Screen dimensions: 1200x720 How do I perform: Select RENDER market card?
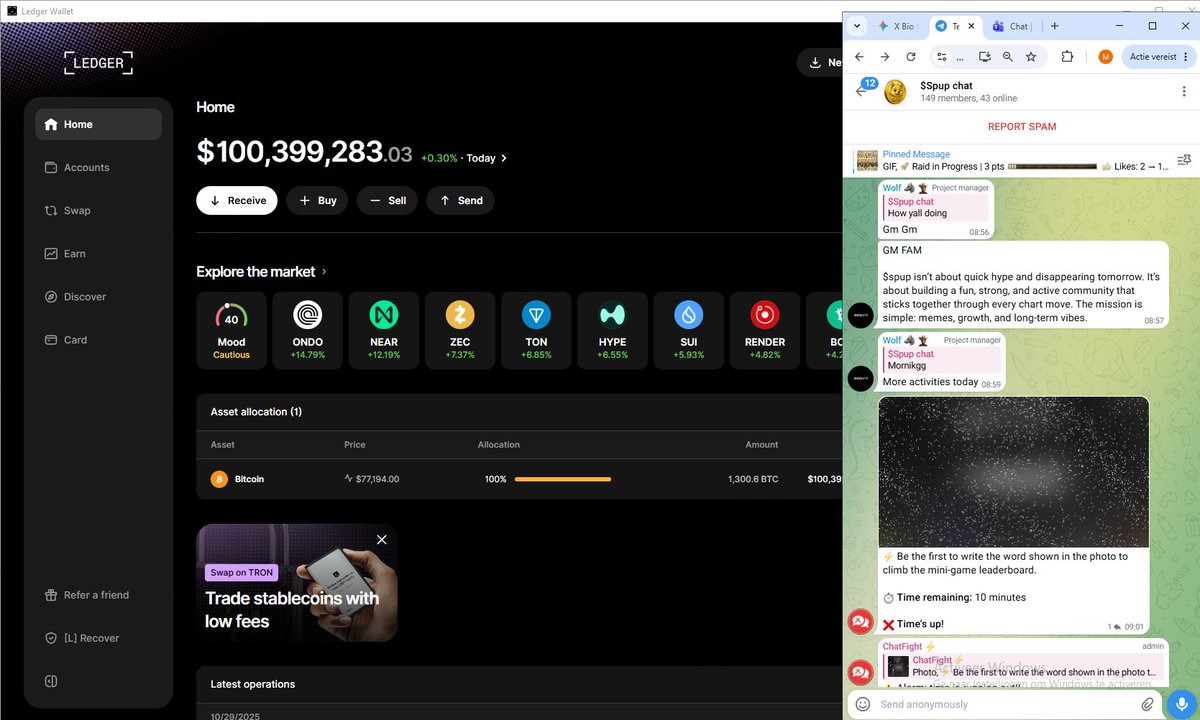click(765, 330)
